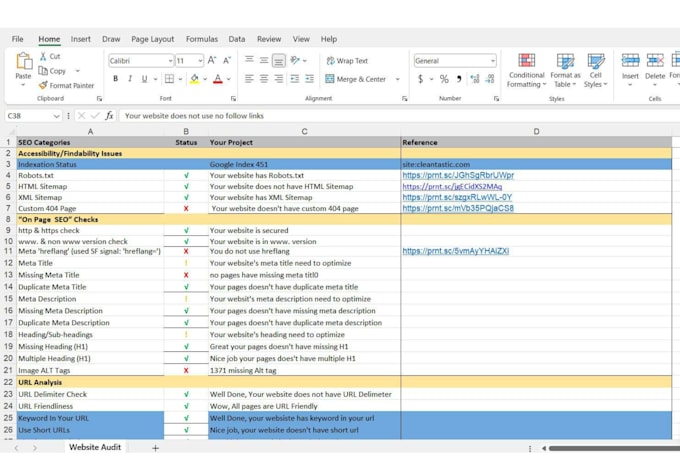The width and height of the screenshot is (680, 459).
Task: Open the font size 11 dropdown
Action: coord(200,61)
